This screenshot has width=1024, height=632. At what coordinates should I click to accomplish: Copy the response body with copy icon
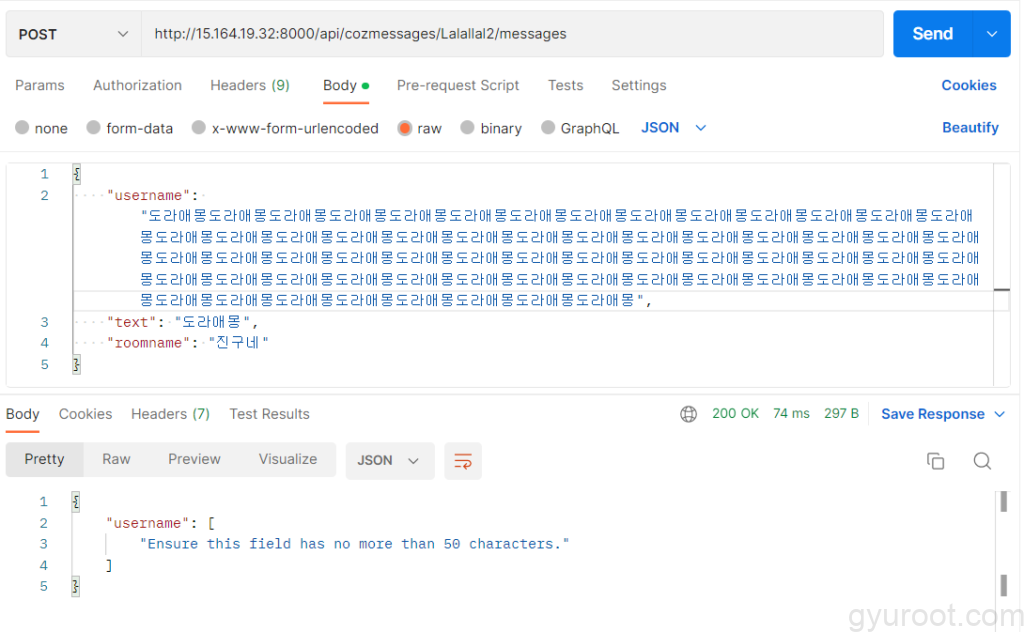coord(935,461)
